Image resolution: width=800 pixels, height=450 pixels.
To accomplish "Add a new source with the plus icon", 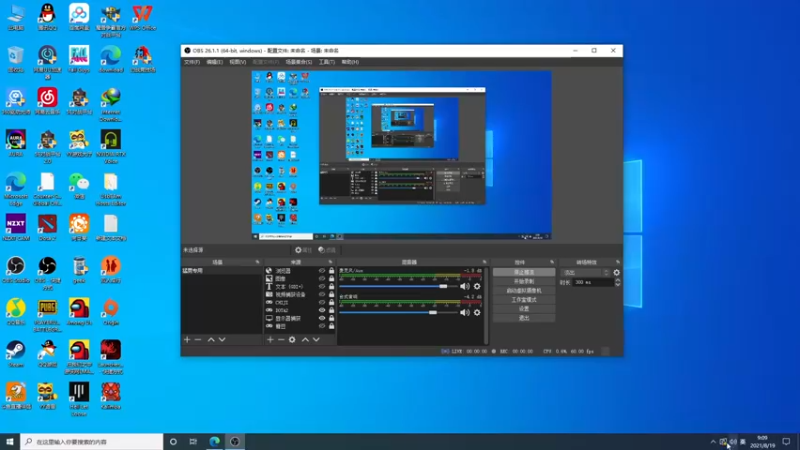I will point(270,340).
